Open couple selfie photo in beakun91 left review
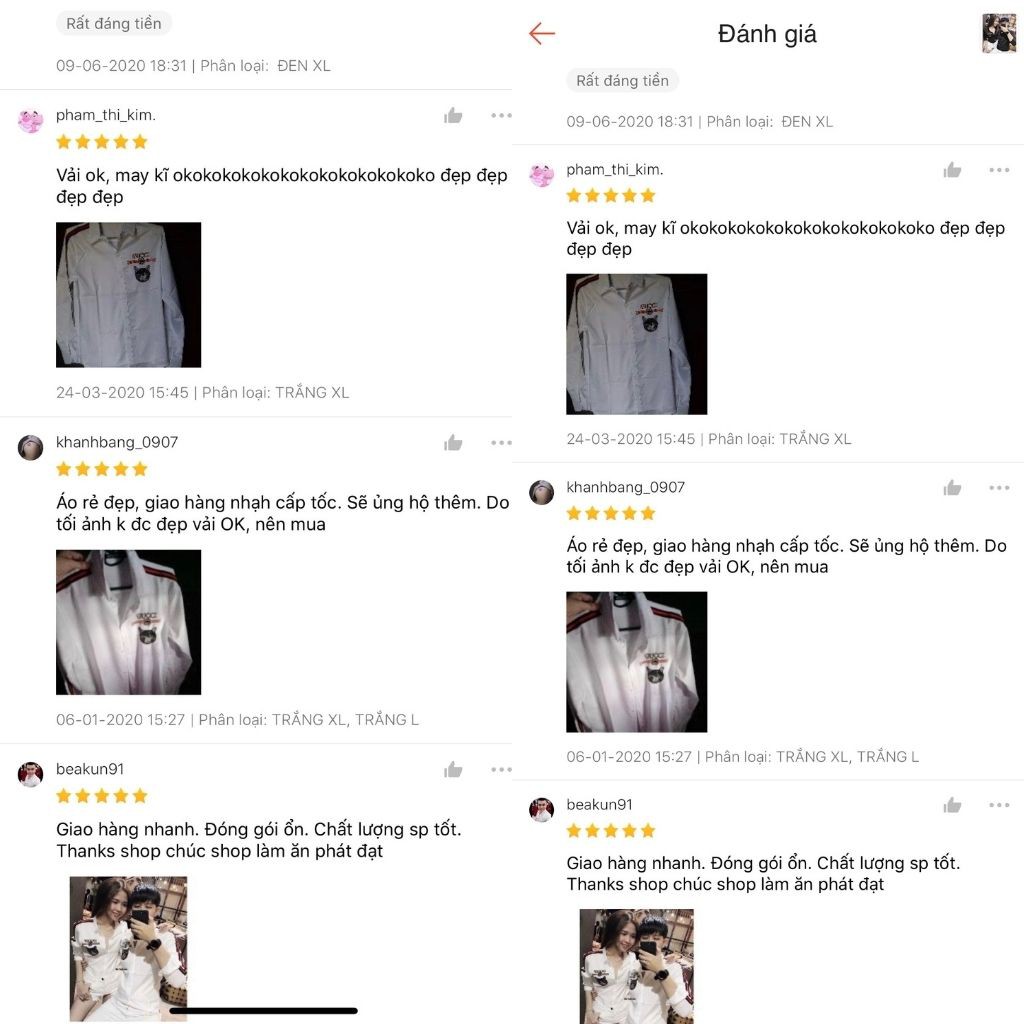The height and width of the screenshot is (1024, 1024). click(129, 949)
